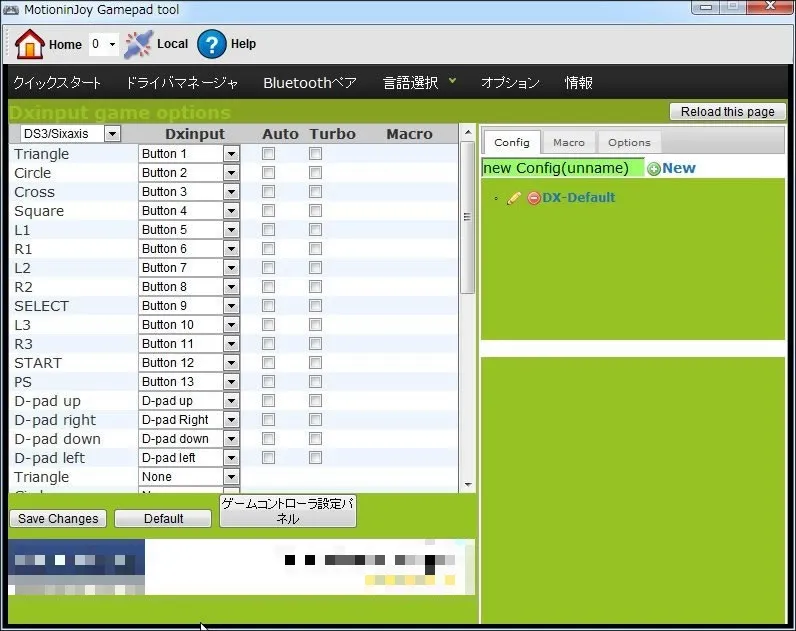Enable Turbo for Cross
Screen dimensions: 796x631
[315, 192]
